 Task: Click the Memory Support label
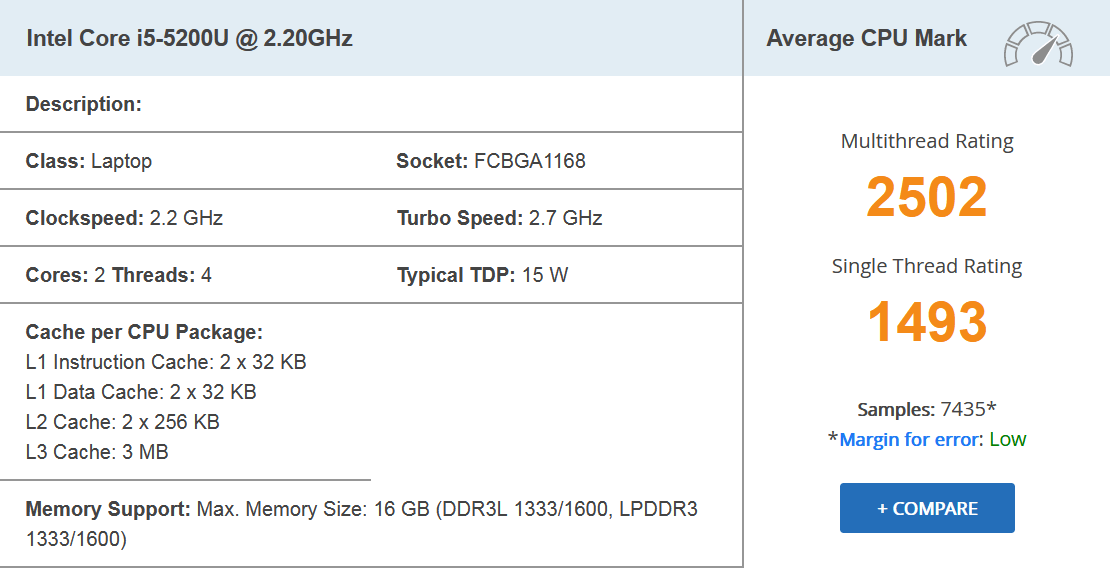[x=108, y=509]
